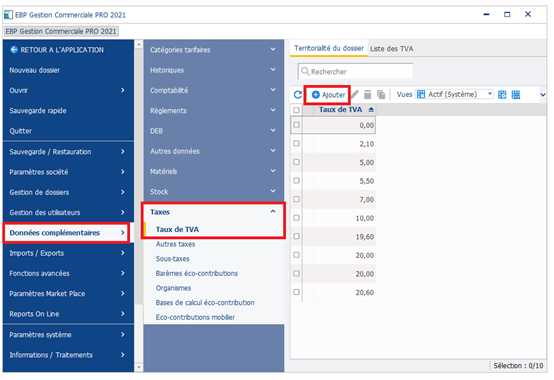Open Gestion des utilisateurs submenu
The height and width of the screenshot is (380, 554).
pos(68,212)
